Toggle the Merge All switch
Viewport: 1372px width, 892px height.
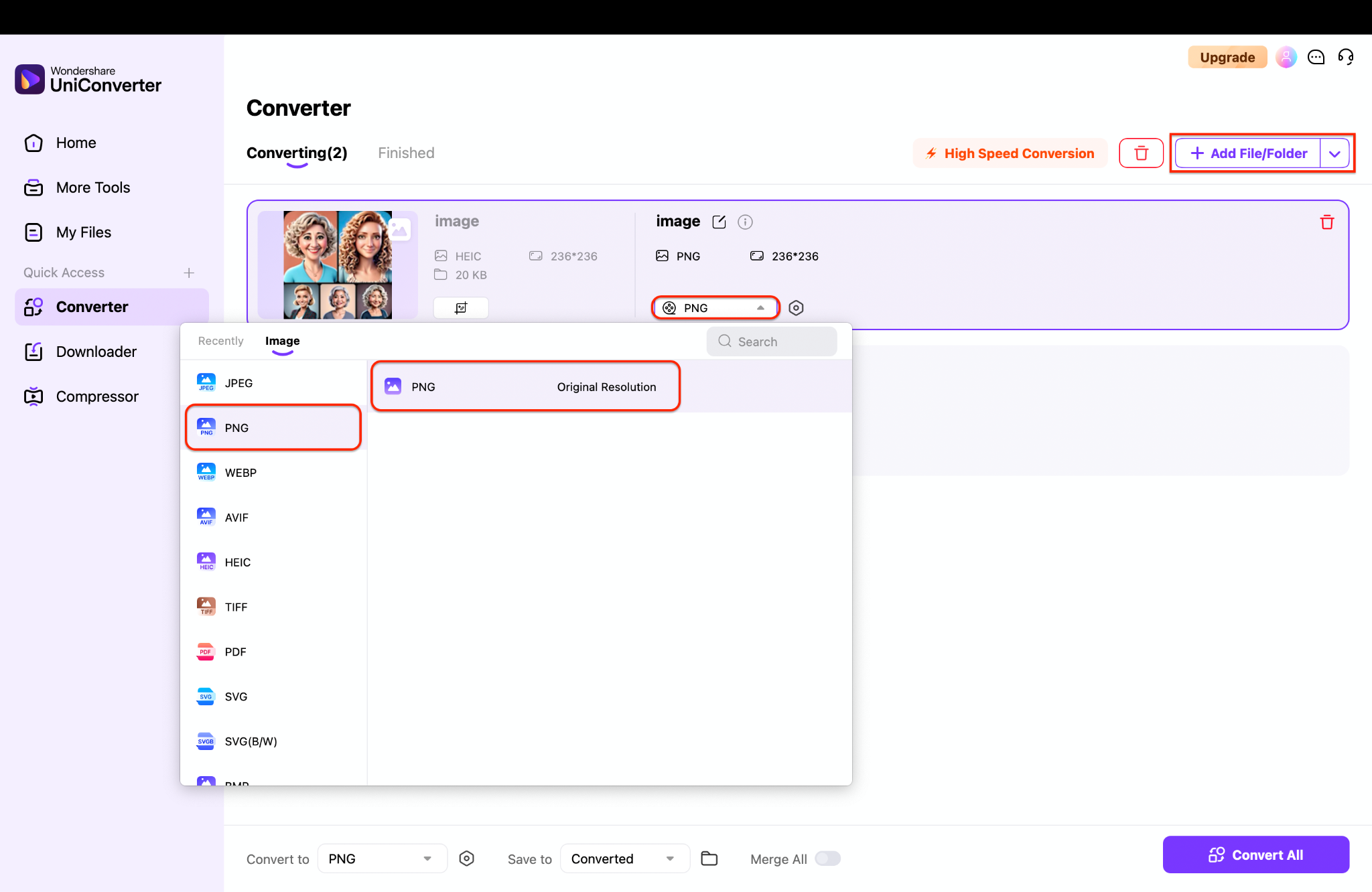coord(827,858)
